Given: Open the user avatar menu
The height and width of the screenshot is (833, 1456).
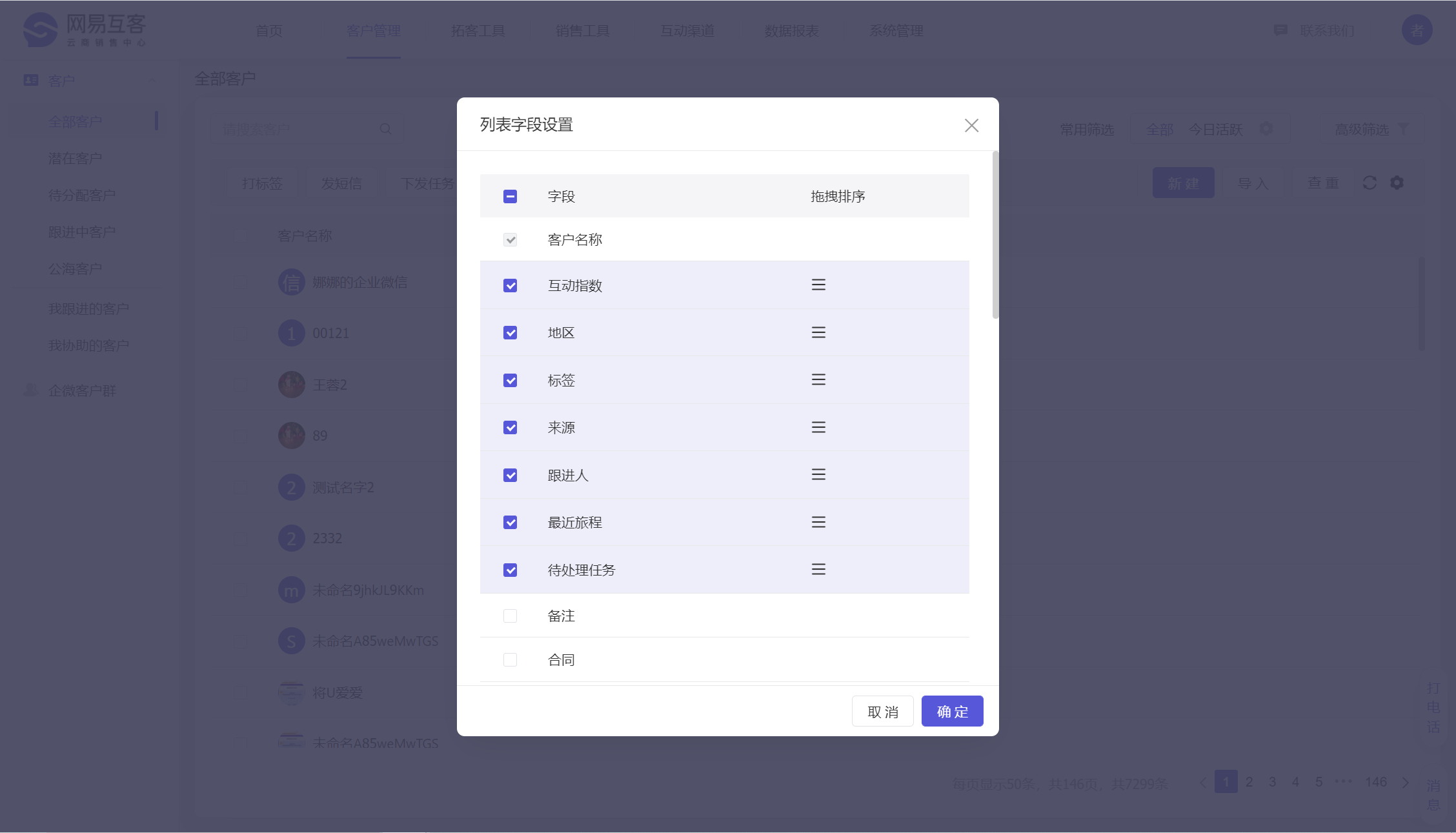Looking at the screenshot, I should point(1417,30).
